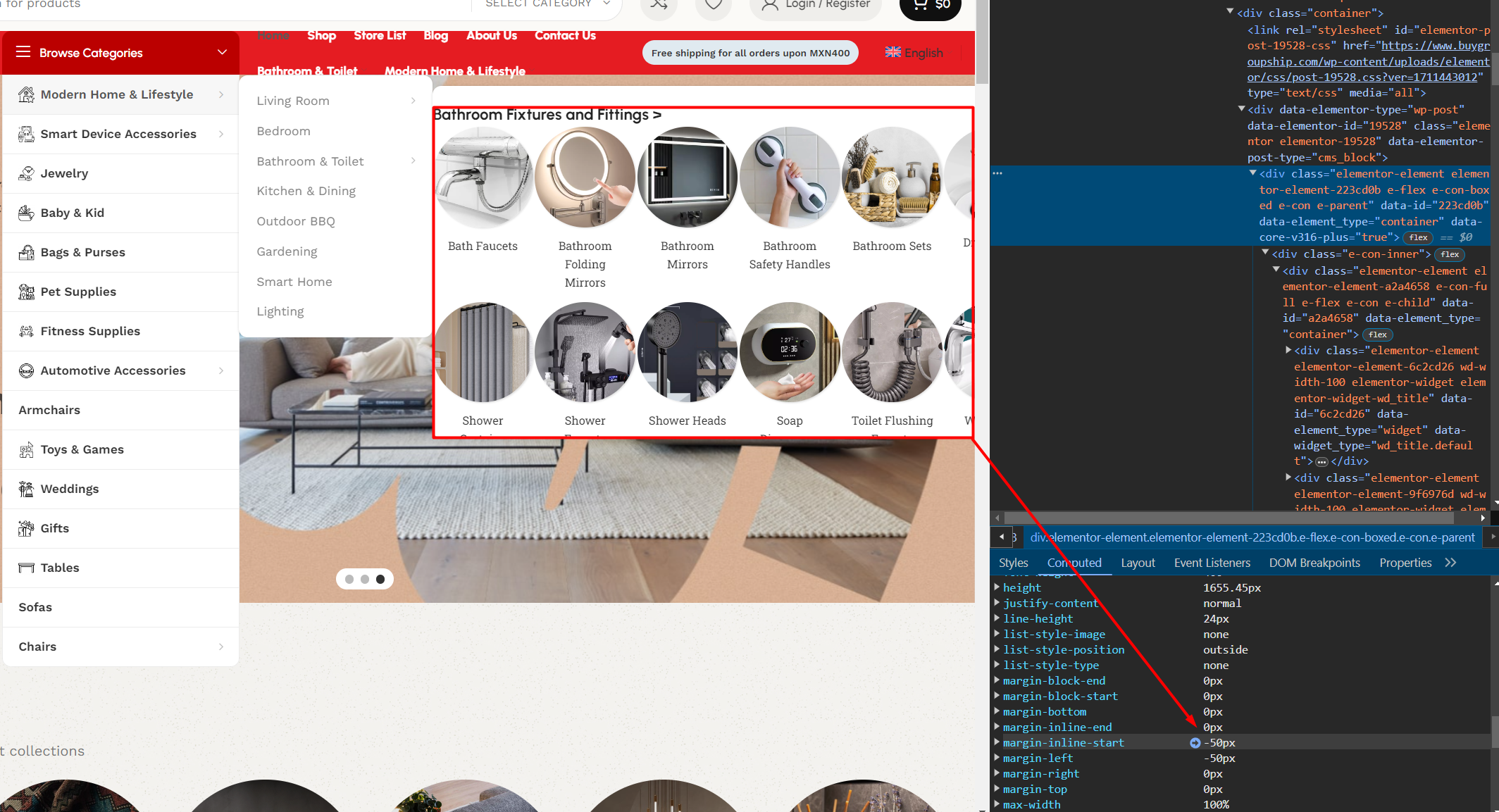Image resolution: width=1499 pixels, height=812 pixels.
Task: Expand the justify-content computed property
Action: tap(997, 602)
